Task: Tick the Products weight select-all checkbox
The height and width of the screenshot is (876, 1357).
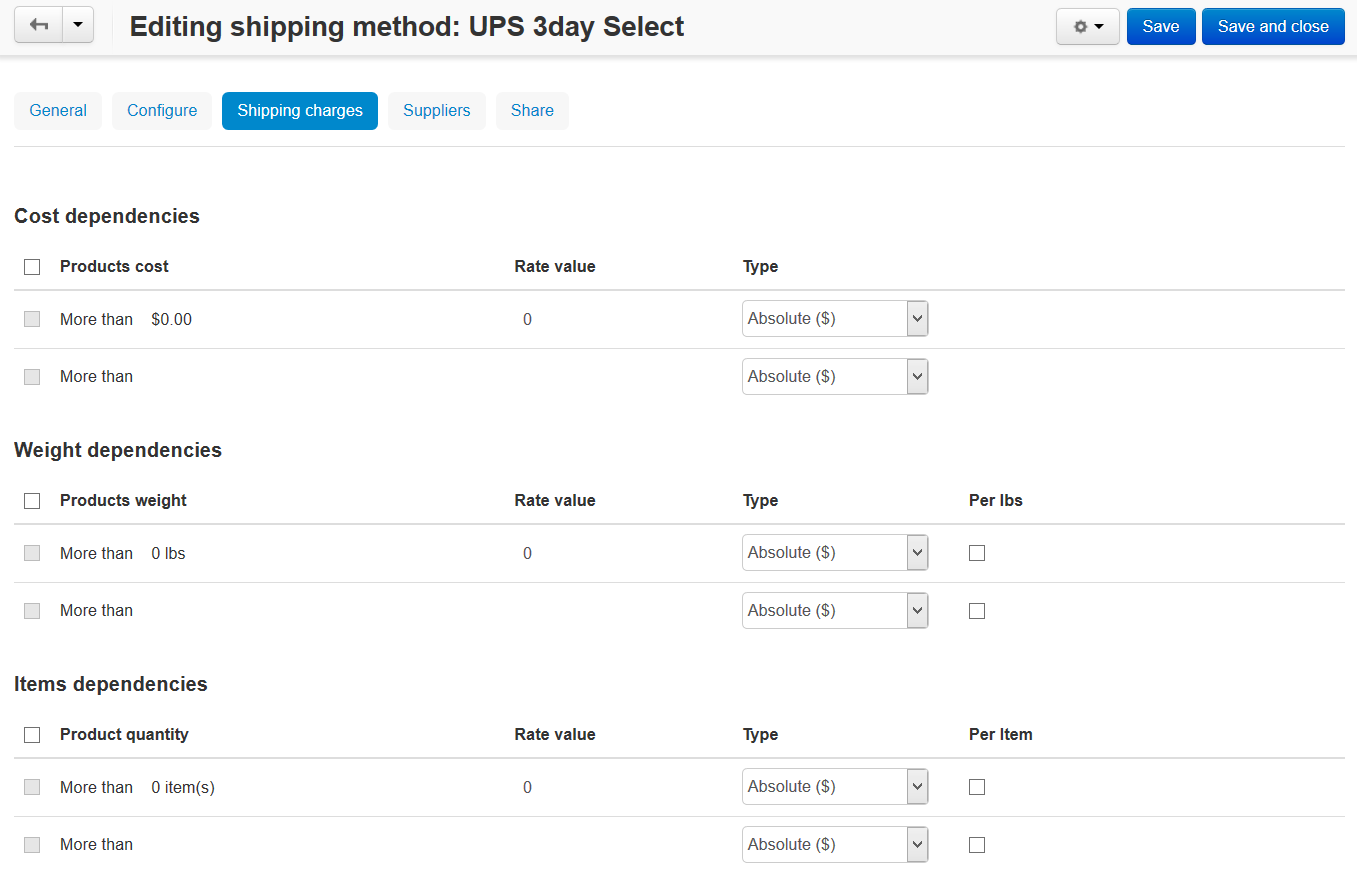Action: coord(32,501)
